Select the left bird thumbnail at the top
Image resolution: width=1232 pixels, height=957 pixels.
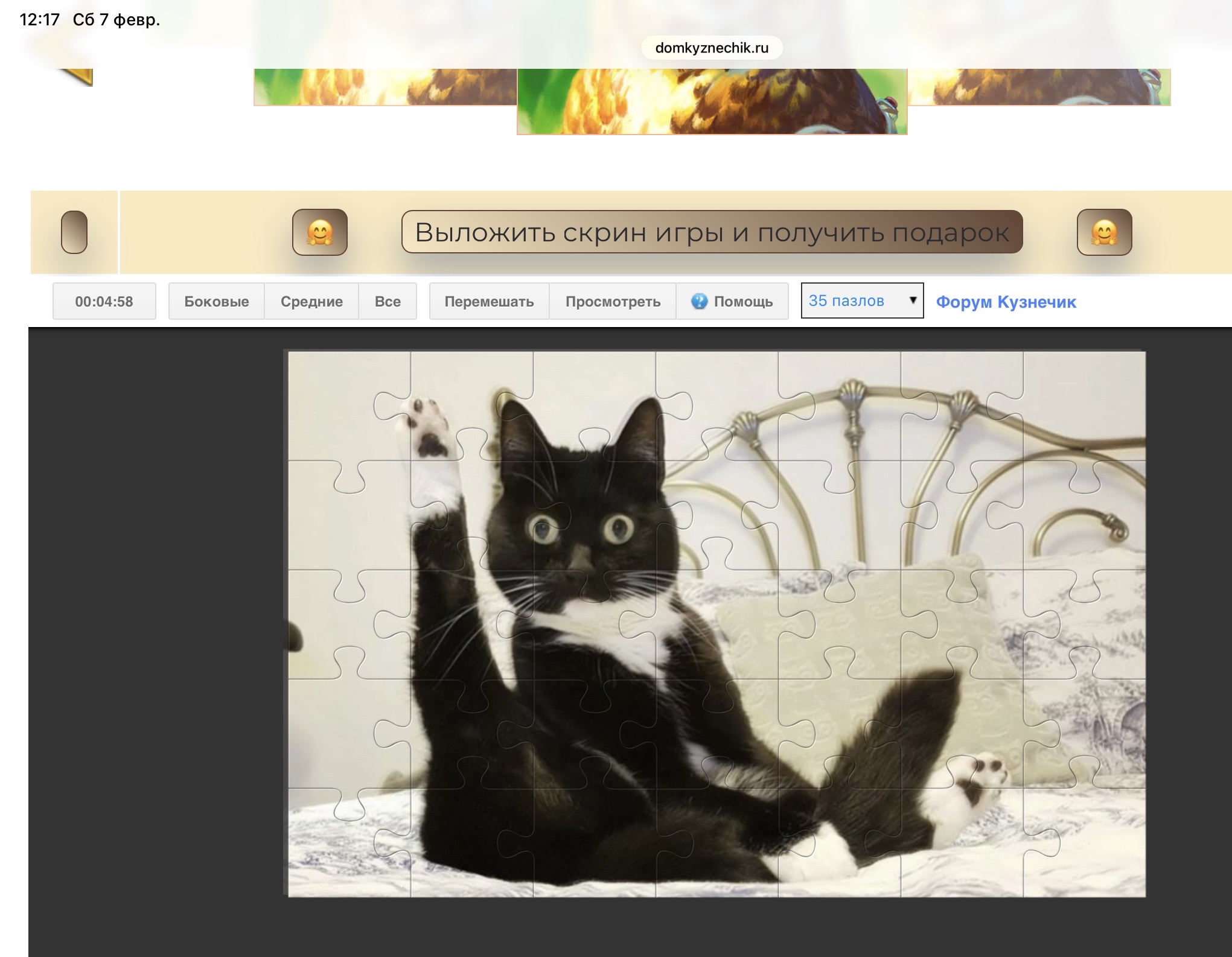385,87
